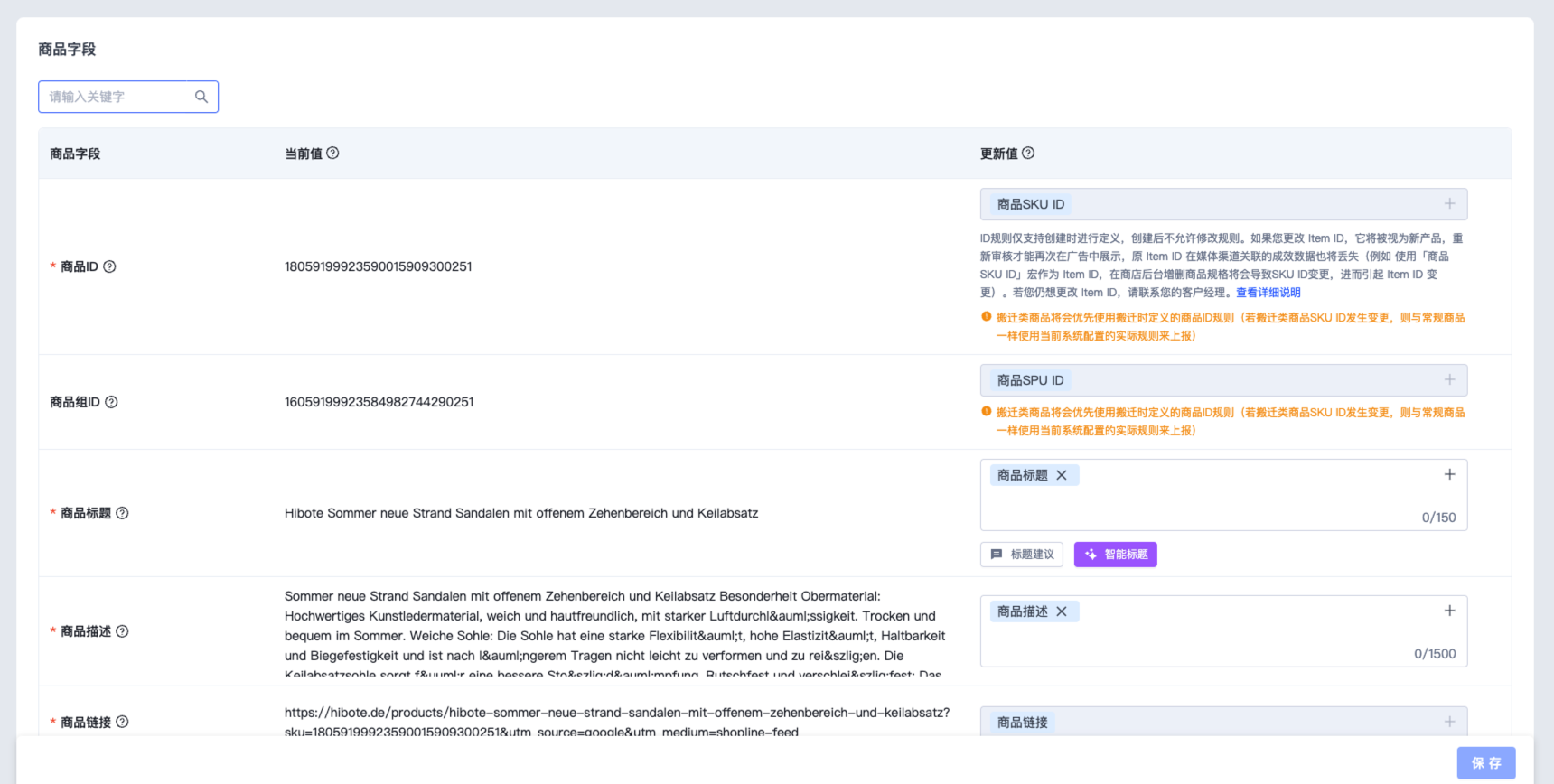Click the 0/1500 description character counter

click(x=1435, y=654)
